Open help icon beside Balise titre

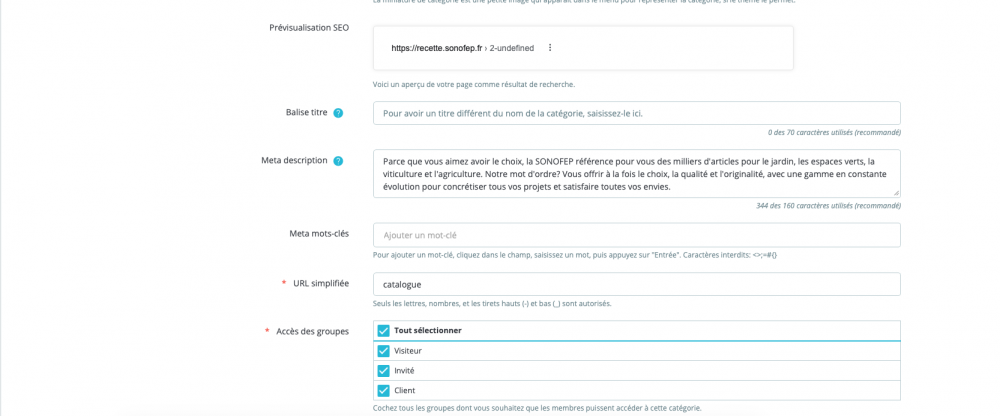[338, 113]
